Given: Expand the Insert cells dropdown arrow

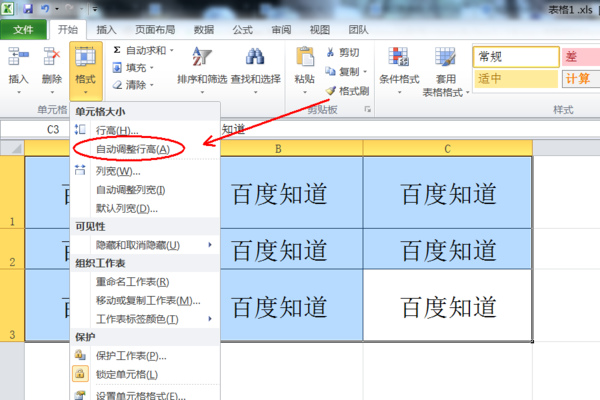Looking at the screenshot, I should point(18,92).
